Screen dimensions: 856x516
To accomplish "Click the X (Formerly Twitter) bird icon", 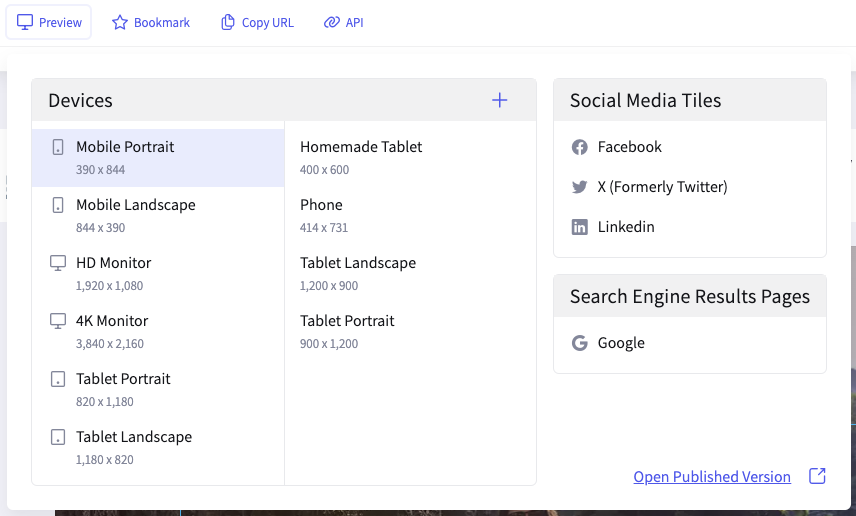I will pyautogui.click(x=579, y=187).
